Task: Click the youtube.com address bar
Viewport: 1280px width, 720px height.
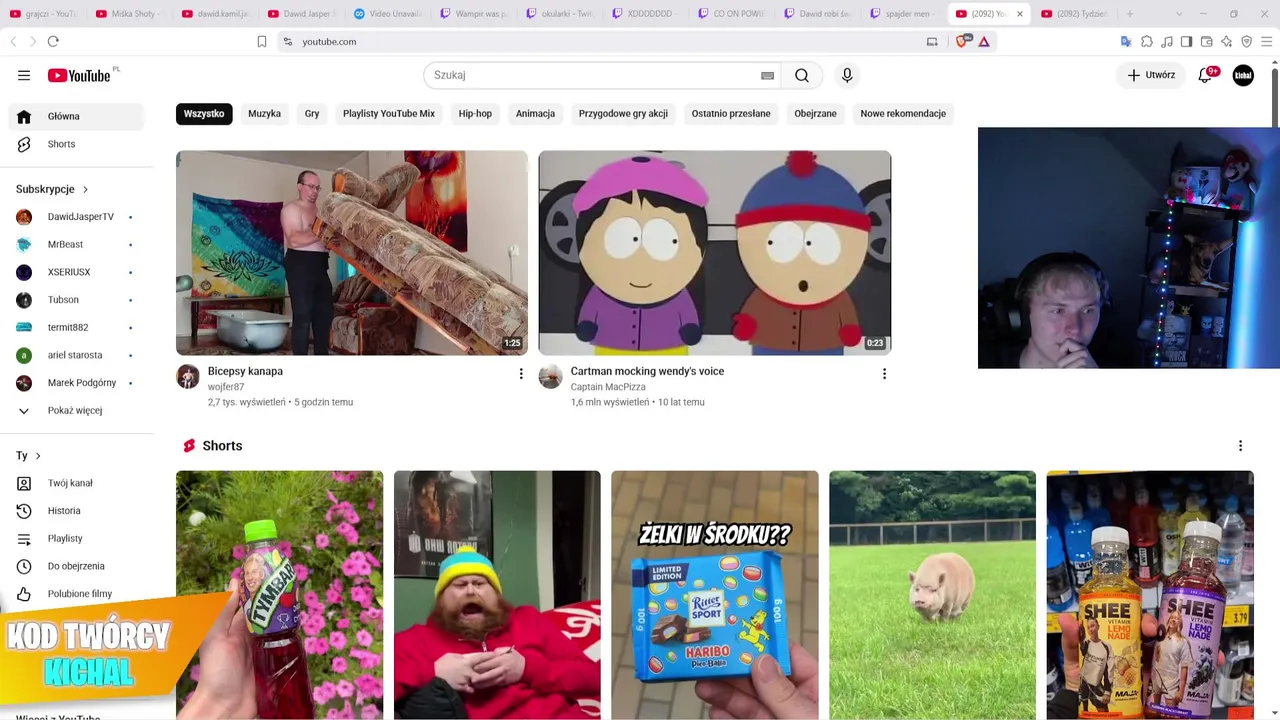Action: click(610, 41)
